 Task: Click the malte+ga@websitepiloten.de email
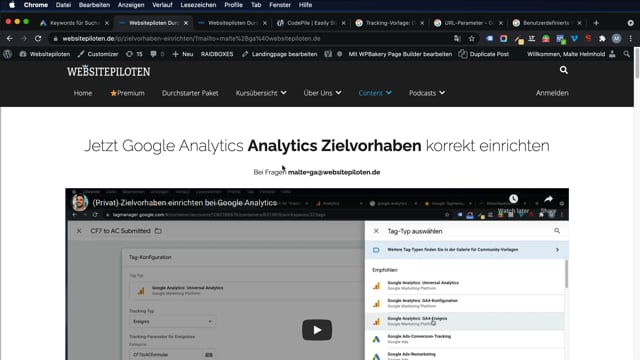[x=334, y=172]
